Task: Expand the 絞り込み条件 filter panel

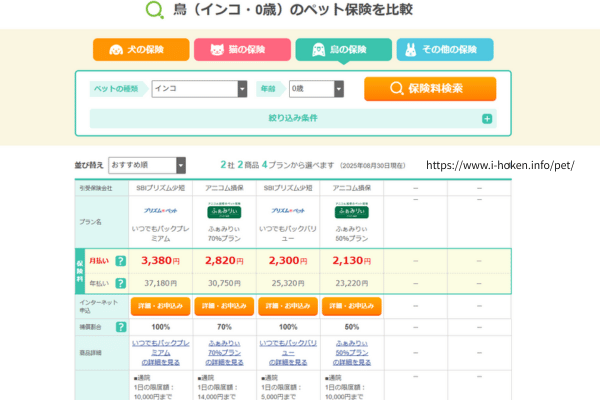Action: [293, 119]
